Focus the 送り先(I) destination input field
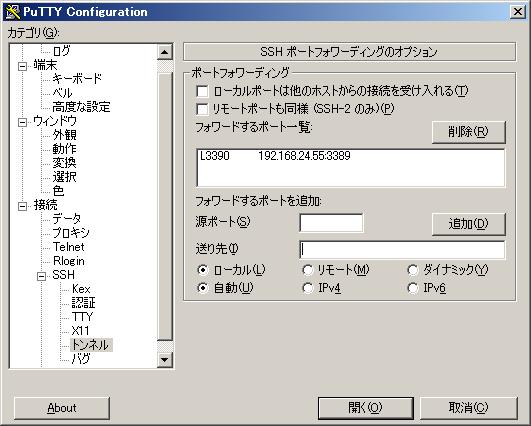Screen dimensions: 531x426 pyautogui.click(x=402, y=250)
